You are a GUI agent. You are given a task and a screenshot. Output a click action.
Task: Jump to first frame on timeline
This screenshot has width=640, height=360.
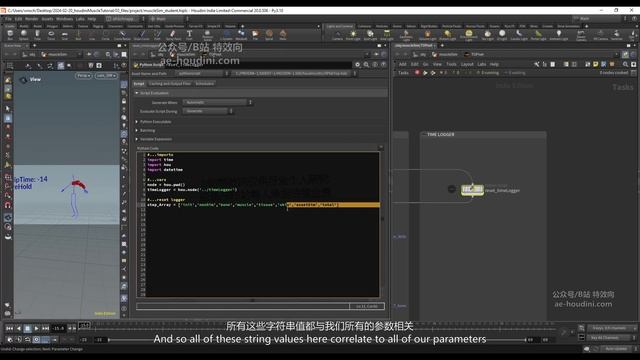click(9, 328)
